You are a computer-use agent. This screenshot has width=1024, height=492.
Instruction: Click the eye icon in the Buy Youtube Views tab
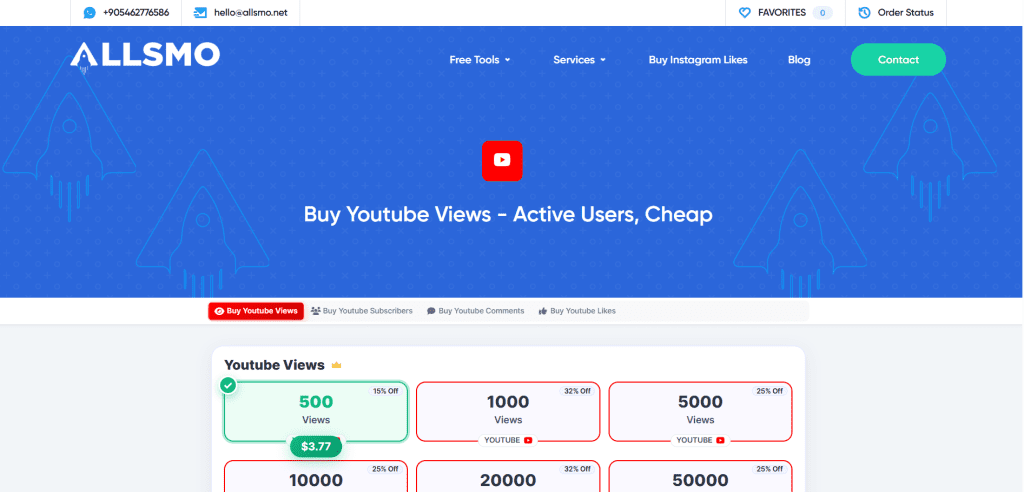coord(219,311)
